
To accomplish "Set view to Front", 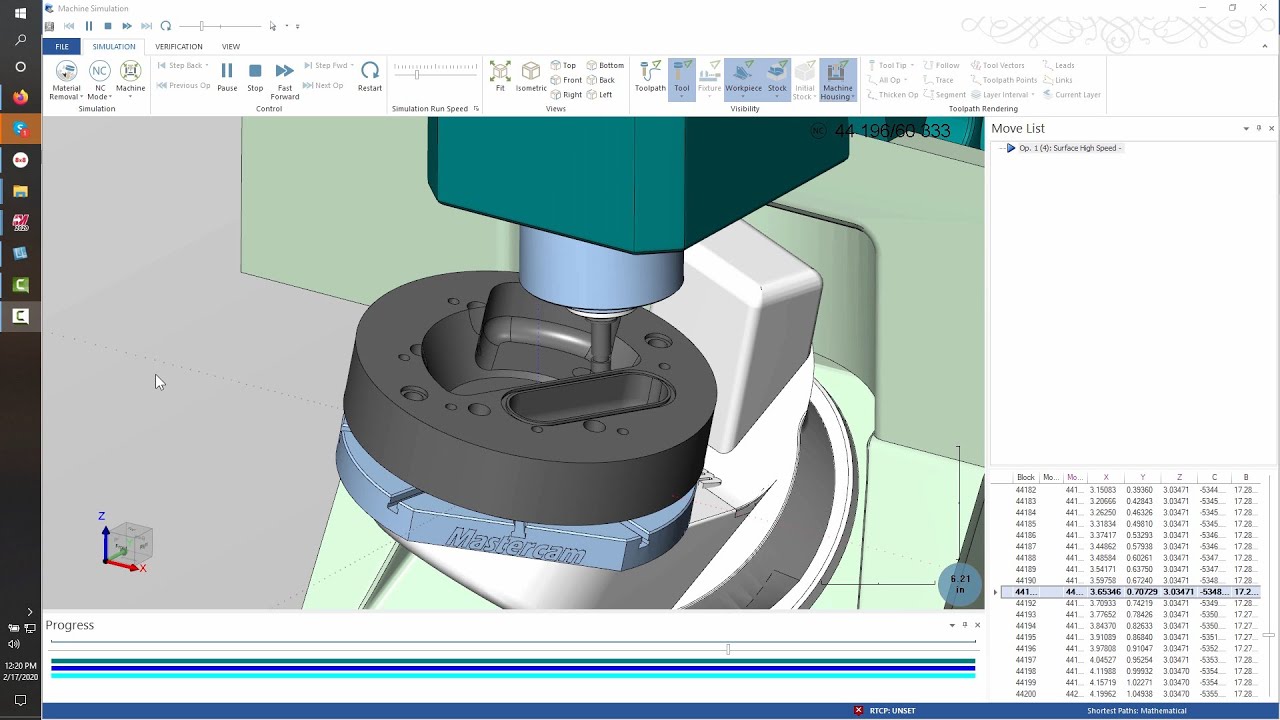I will (x=566, y=80).
